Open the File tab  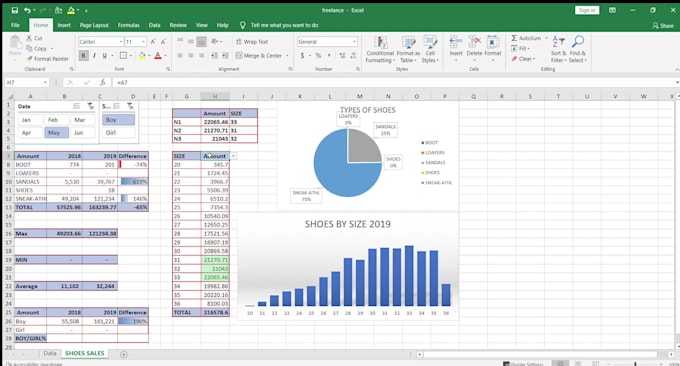15,25
